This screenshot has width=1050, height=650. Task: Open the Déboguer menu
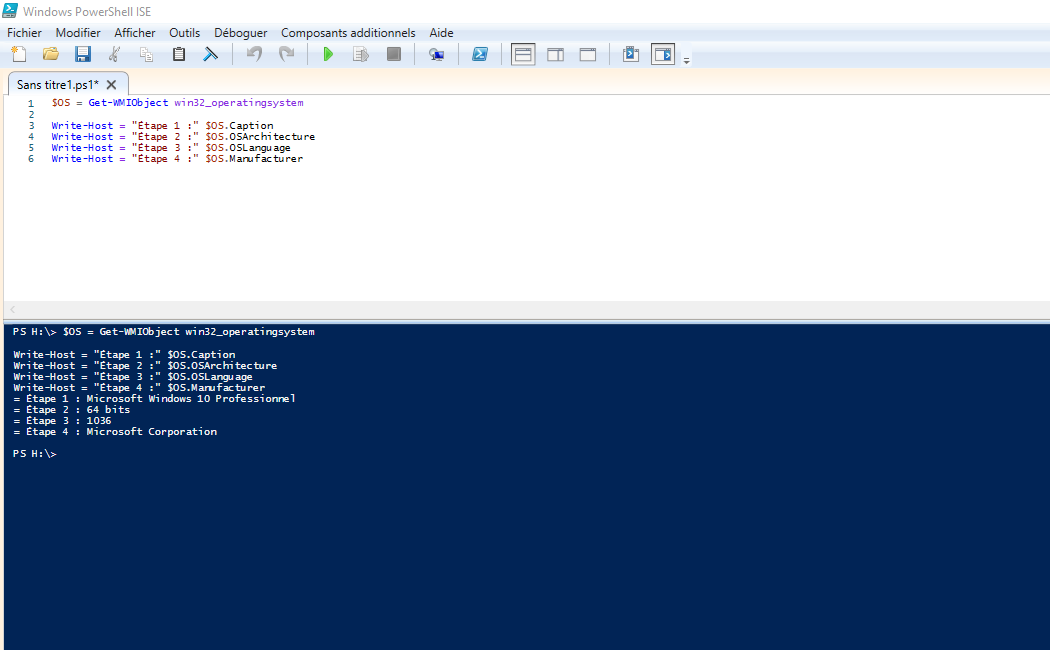240,33
